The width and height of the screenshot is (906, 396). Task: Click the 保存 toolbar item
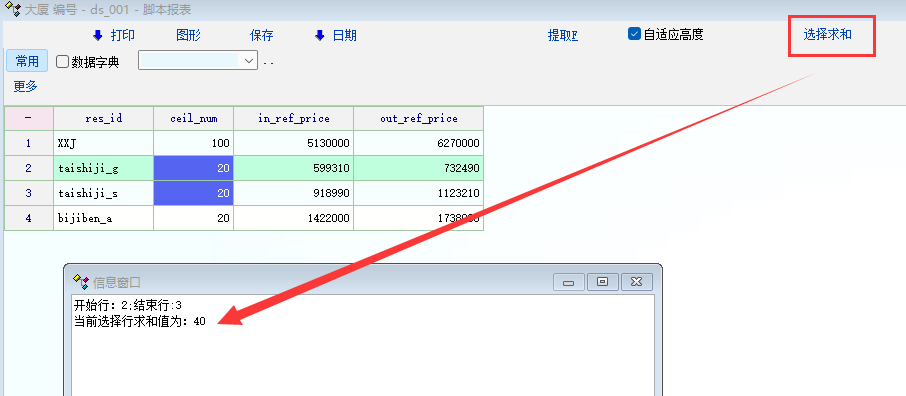(x=261, y=35)
